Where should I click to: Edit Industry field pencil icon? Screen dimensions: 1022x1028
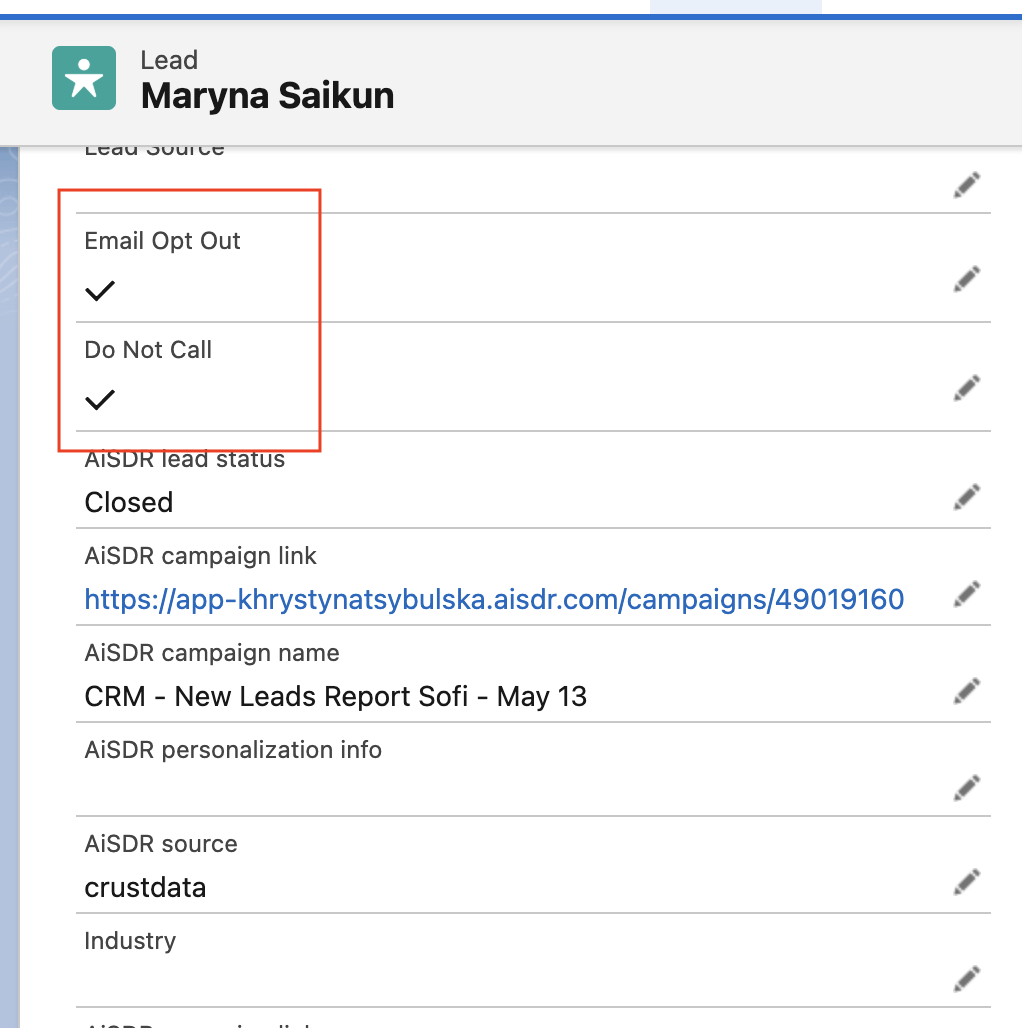[x=967, y=978]
